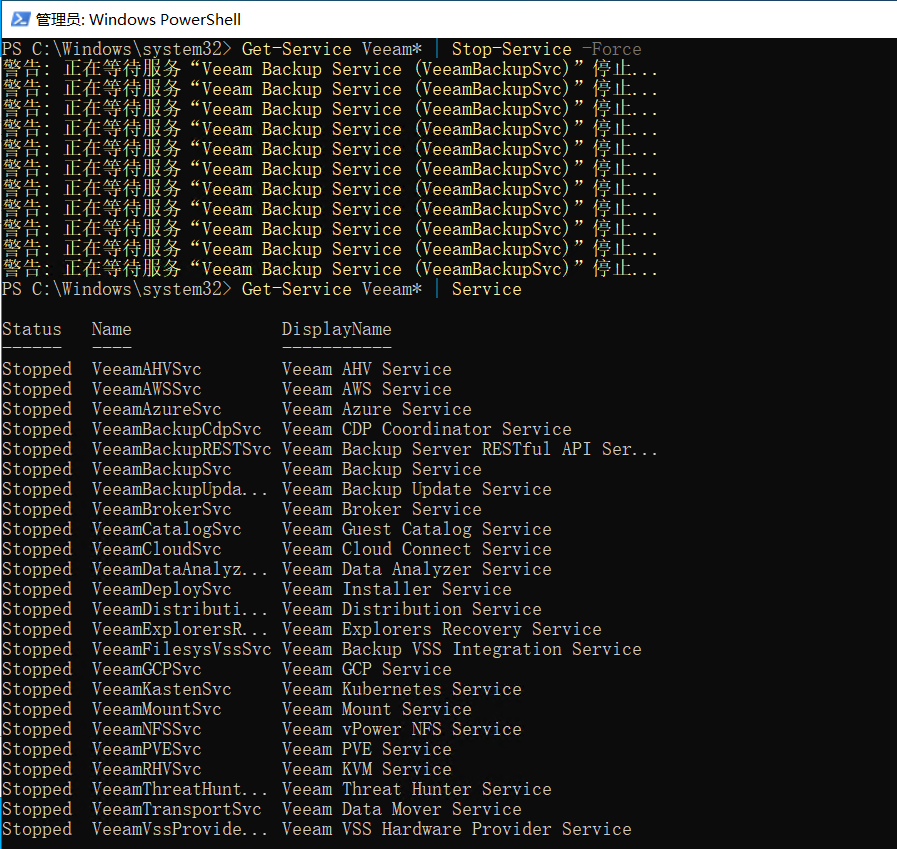
Task: Click 'Veeam CDP Coordinator Service' text
Action: (x=427, y=429)
